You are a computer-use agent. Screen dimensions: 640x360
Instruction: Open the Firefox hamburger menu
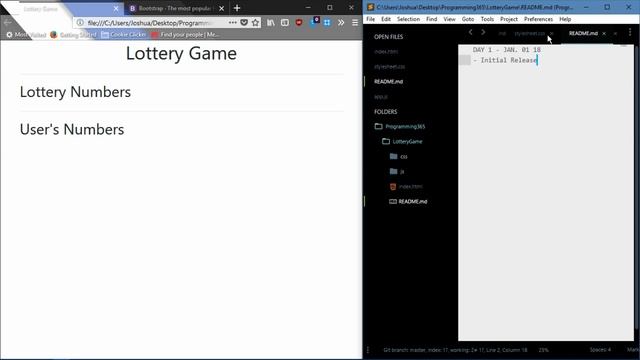(355, 23)
